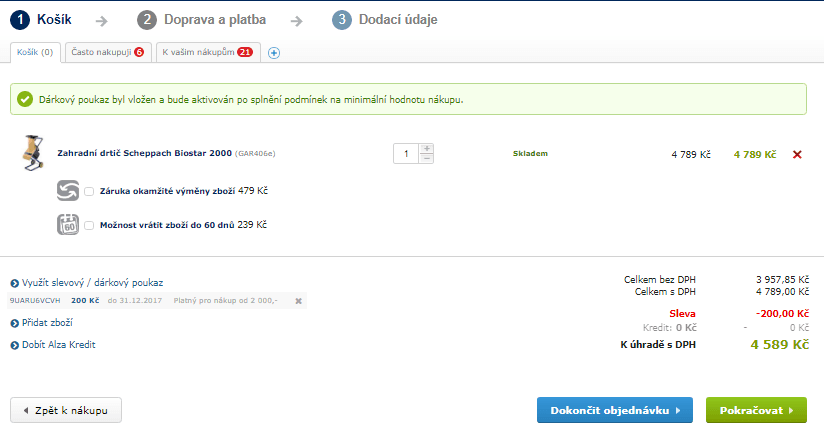
Task: Decrease quantity with the minus stepper
Action: pyautogui.click(x=427, y=158)
